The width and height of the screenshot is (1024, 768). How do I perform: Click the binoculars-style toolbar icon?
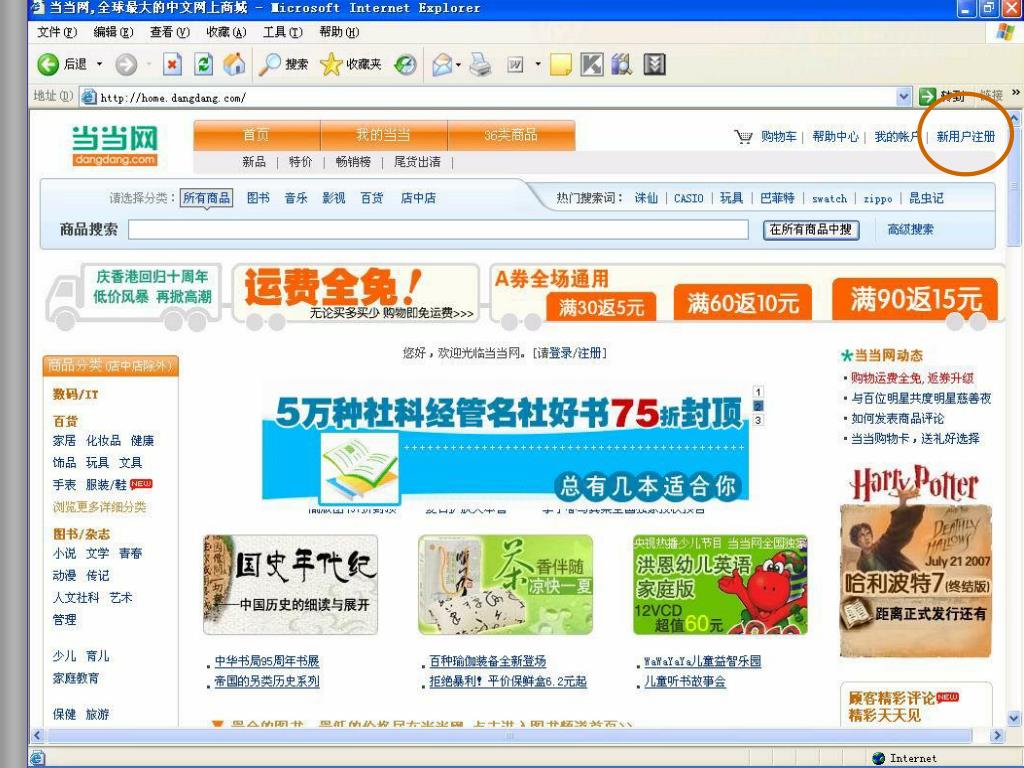(622, 64)
